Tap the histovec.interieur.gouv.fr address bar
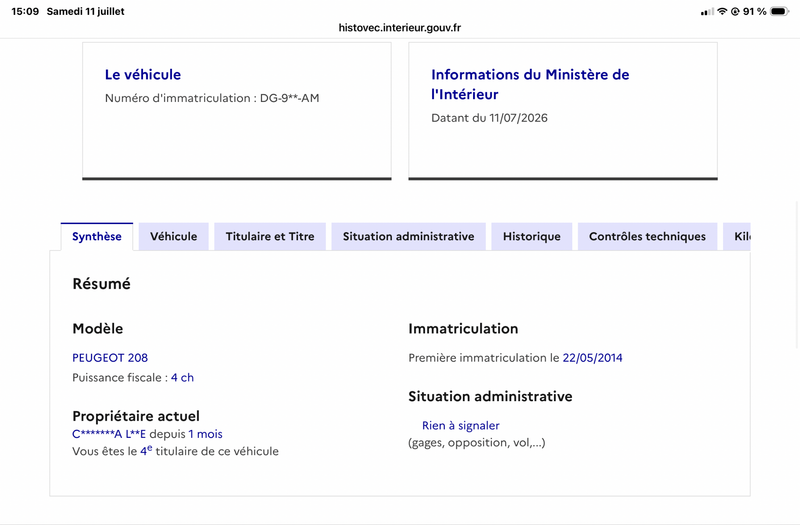 pos(399,28)
